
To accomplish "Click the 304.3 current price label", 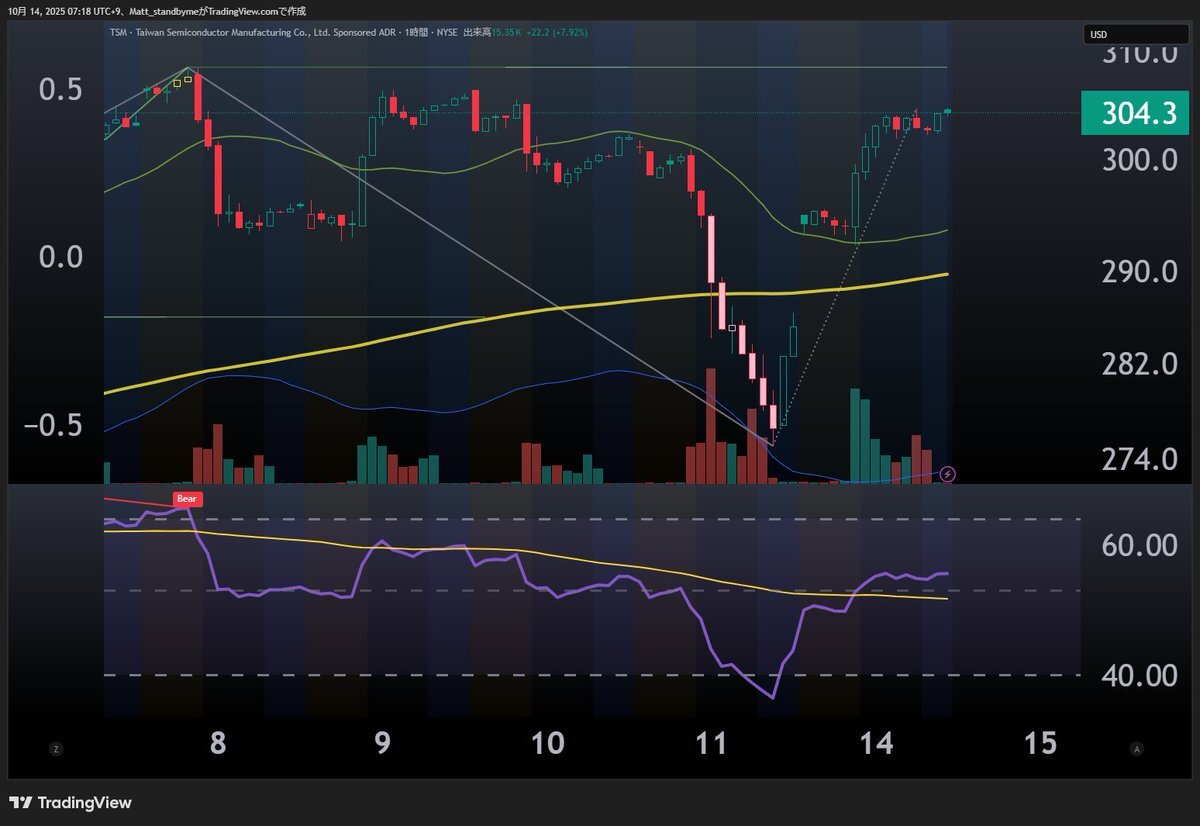I will coord(1138,114).
